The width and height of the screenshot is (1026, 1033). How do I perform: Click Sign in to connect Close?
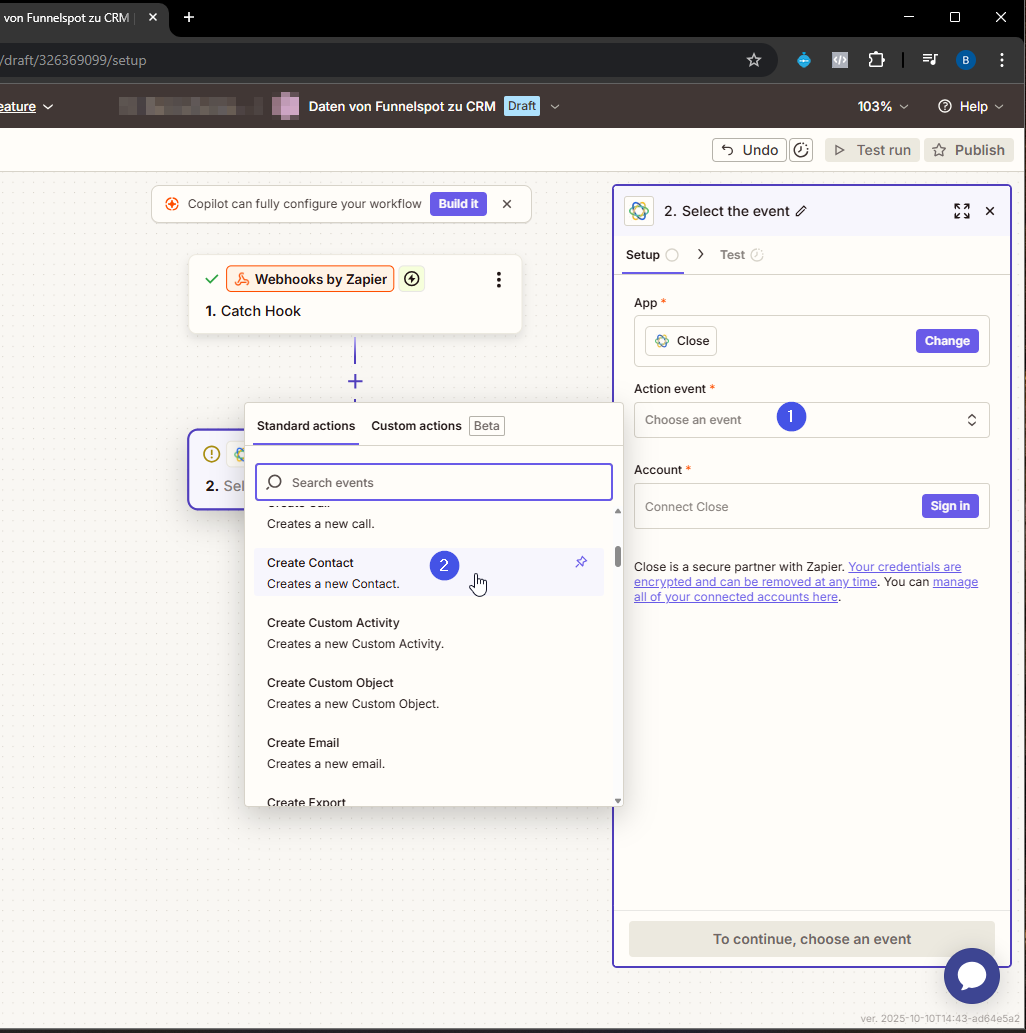[x=950, y=506]
